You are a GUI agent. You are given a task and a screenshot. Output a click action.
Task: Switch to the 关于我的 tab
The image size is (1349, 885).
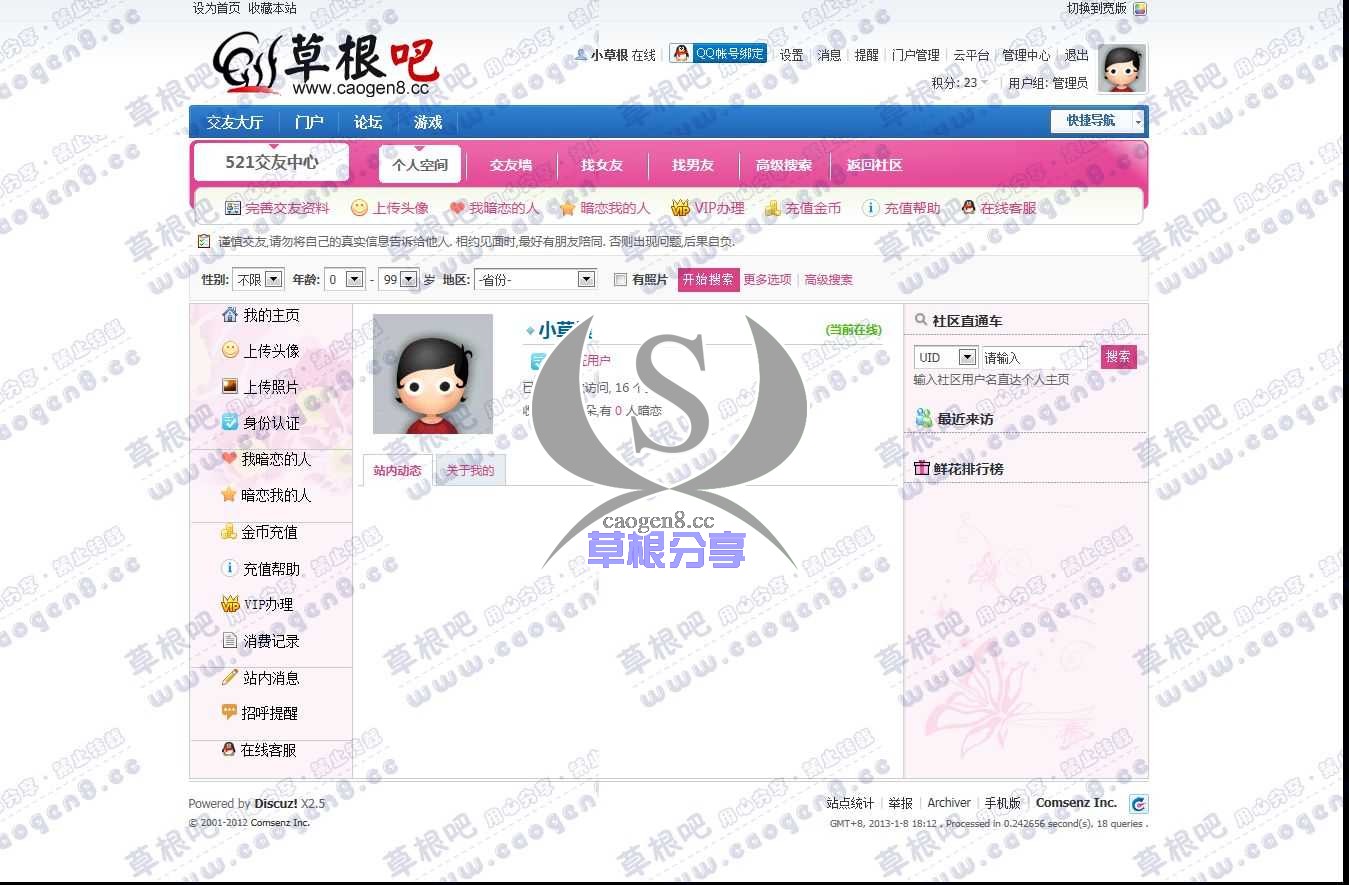pyautogui.click(x=470, y=470)
